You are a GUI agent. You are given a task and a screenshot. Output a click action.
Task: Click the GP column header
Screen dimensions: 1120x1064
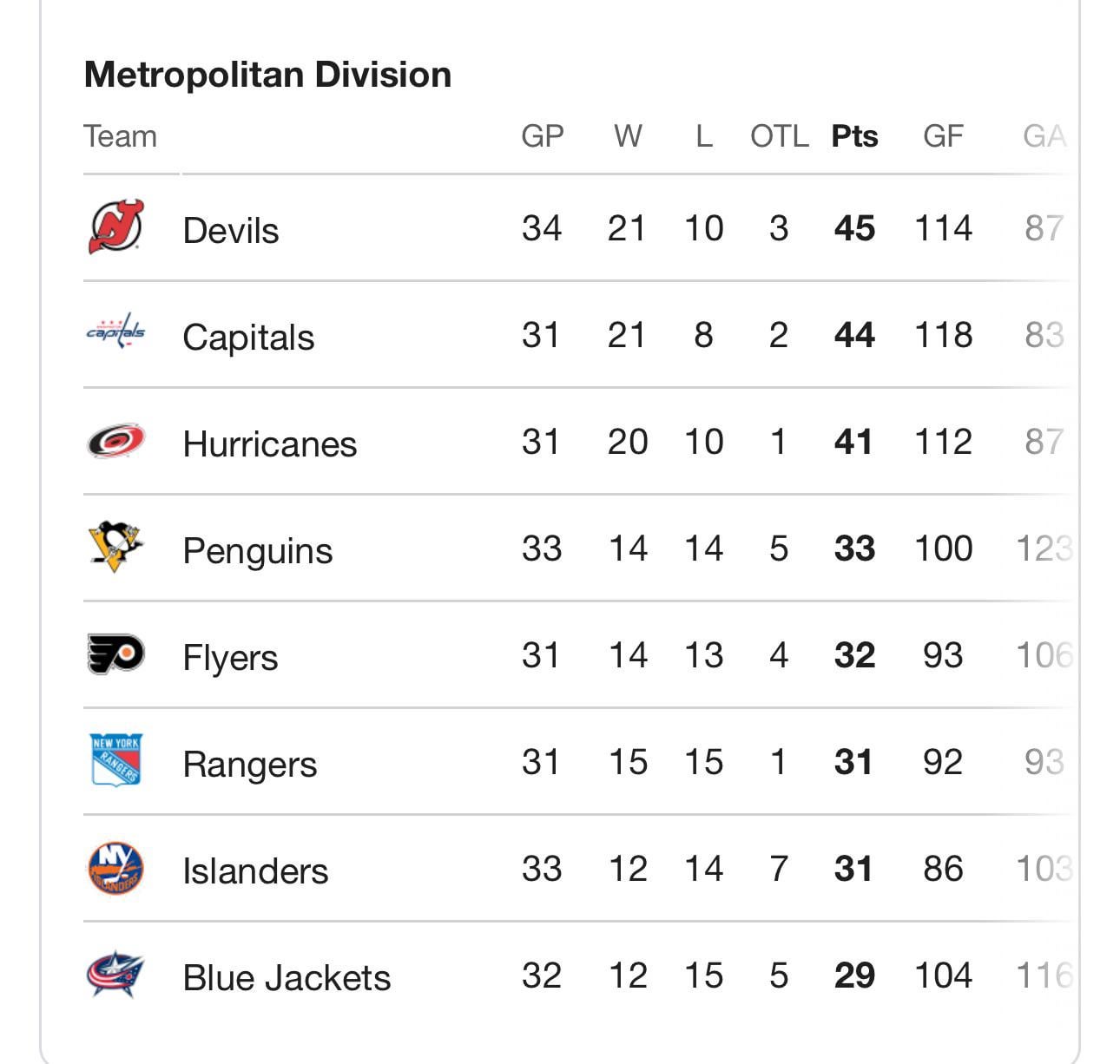pyautogui.click(x=543, y=136)
